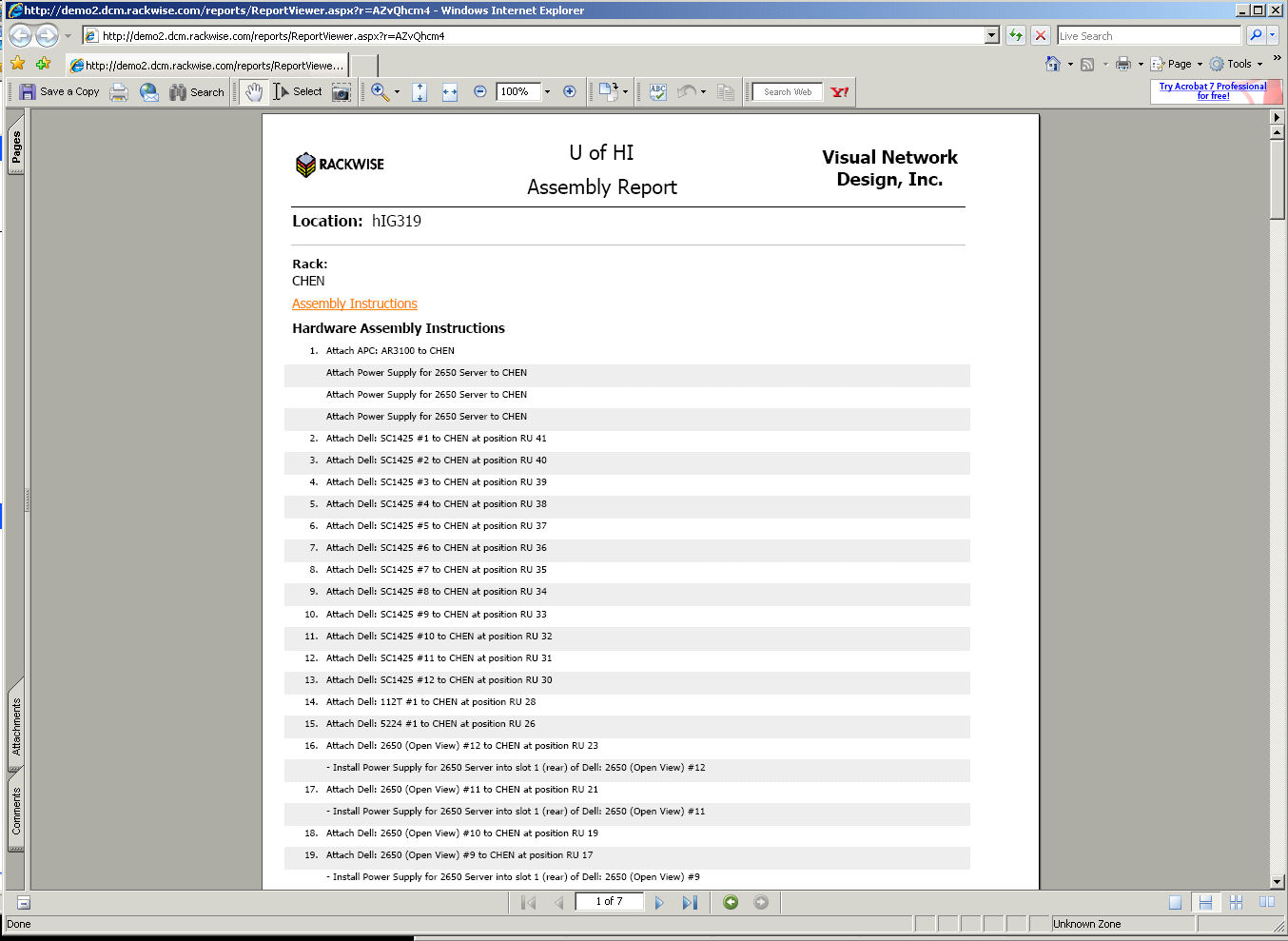Enable continuous facing pages layout
Screen dimensions: 1288x941
tap(1236, 902)
